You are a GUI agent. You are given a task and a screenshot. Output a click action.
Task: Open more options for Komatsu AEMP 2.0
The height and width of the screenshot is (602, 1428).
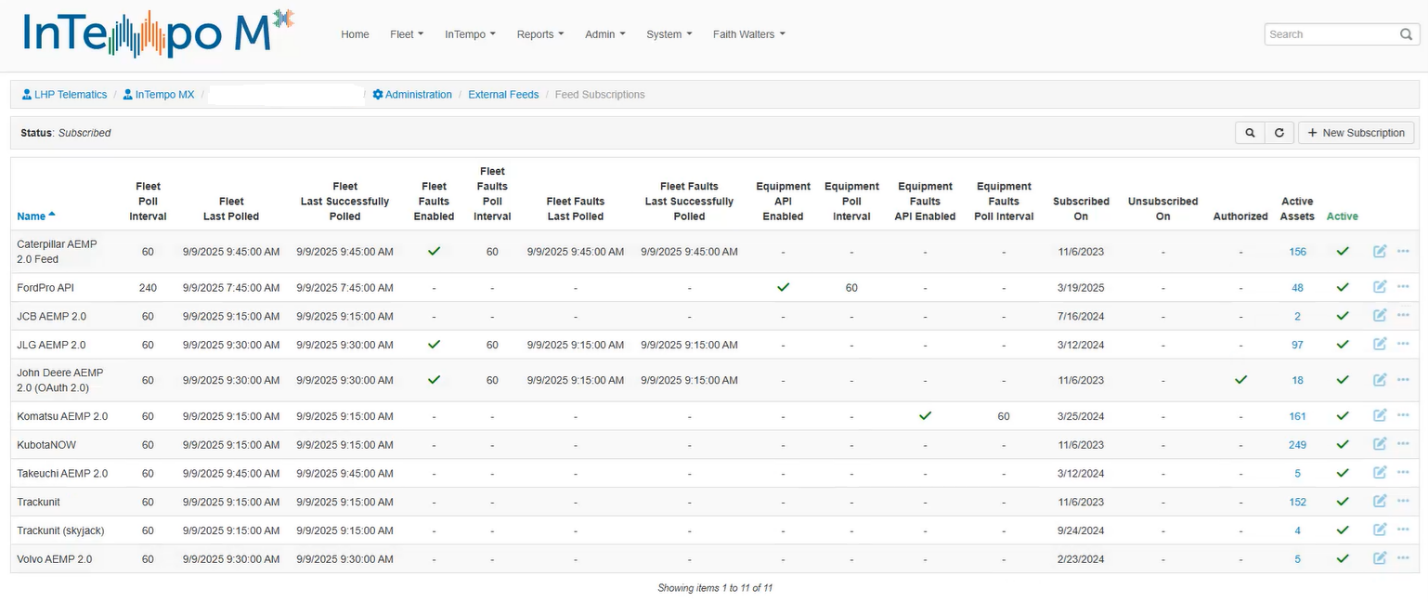click(x=1403, y=415)
